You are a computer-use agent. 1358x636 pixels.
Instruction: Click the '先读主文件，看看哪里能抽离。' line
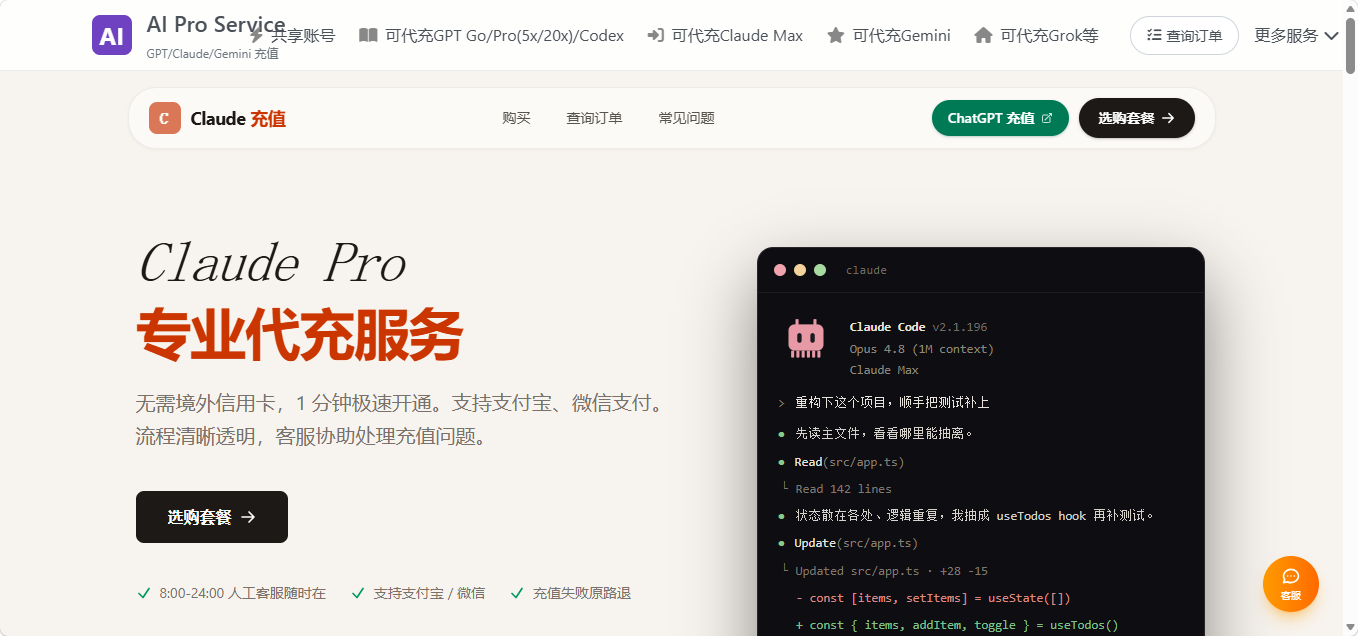tap(884, 434)
